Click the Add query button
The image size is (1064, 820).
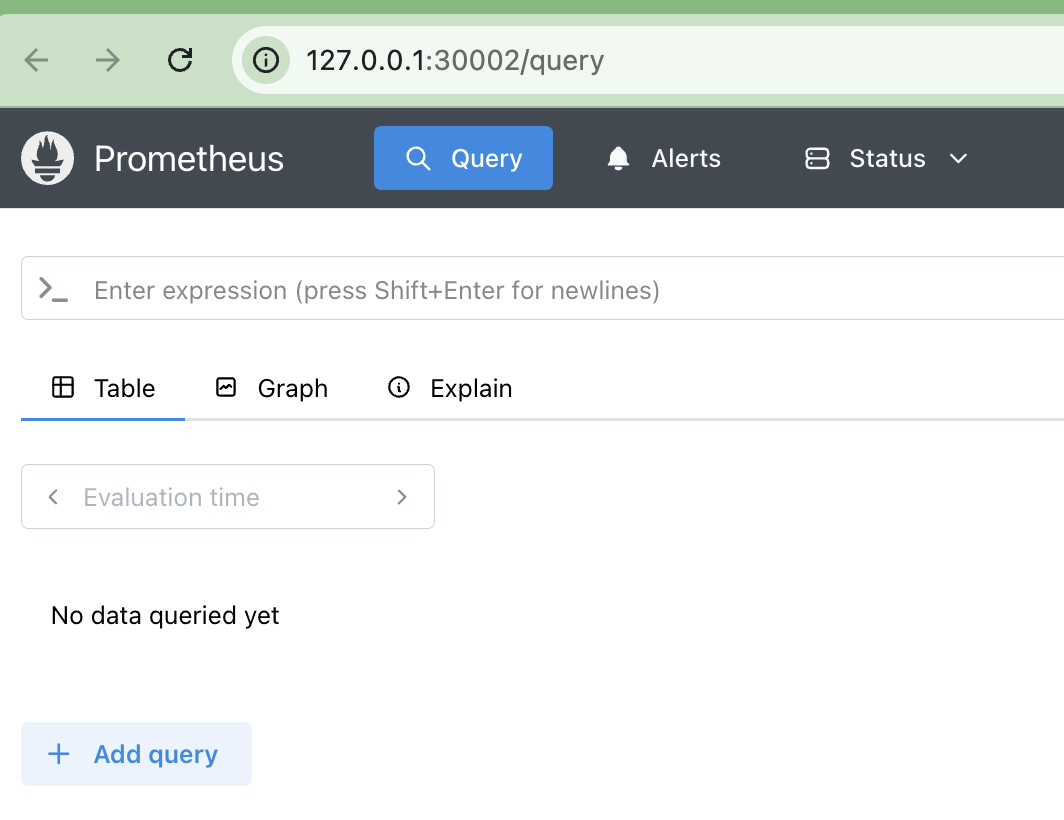136,754
